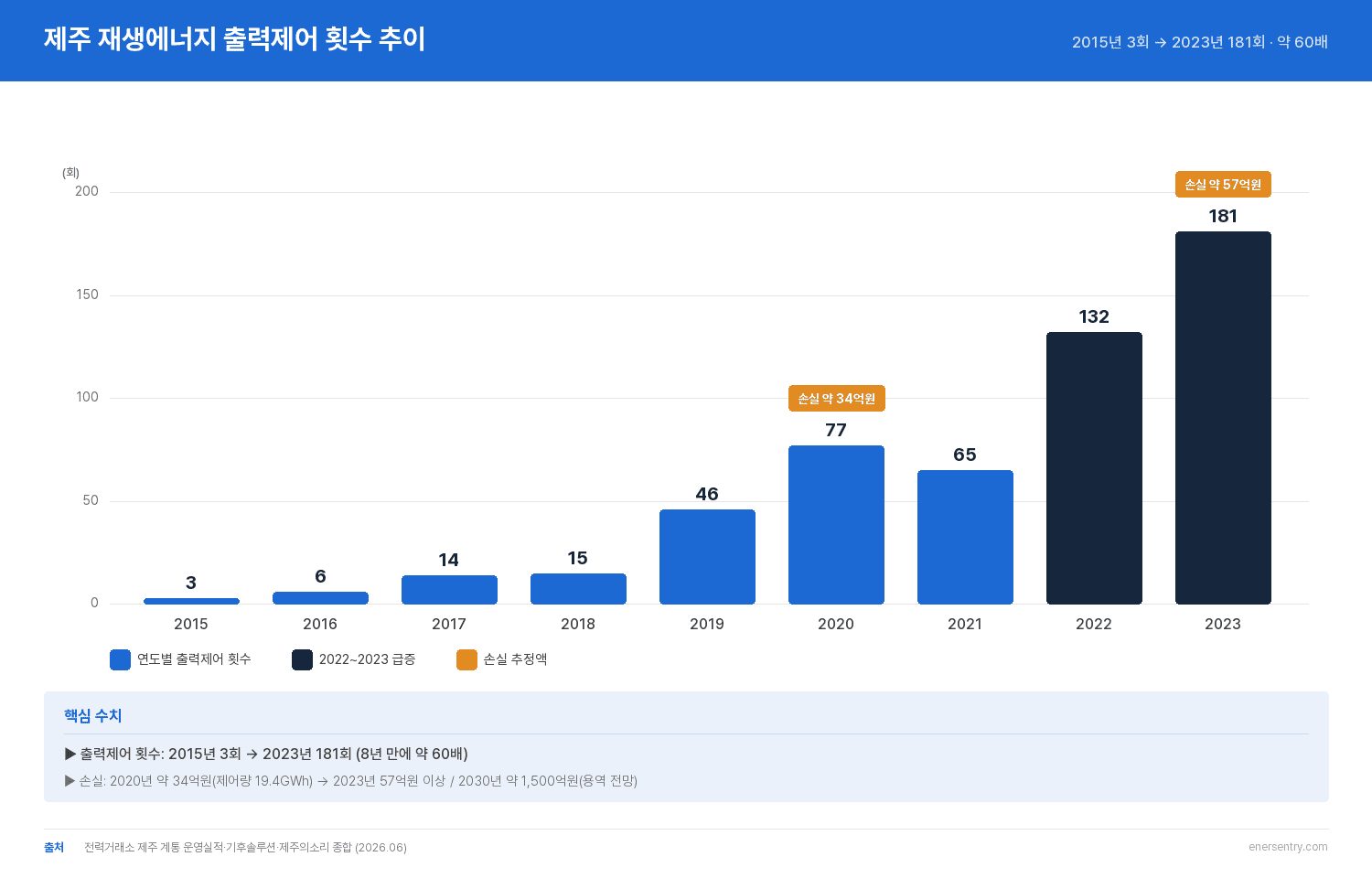
Task: Click the y-axis unit label (회)
Action: 70,173
